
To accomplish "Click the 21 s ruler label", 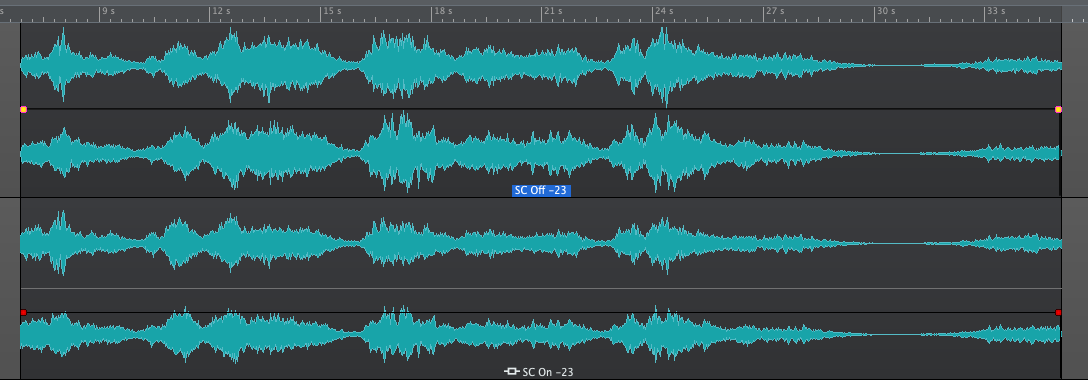I will tap(552, 11).
